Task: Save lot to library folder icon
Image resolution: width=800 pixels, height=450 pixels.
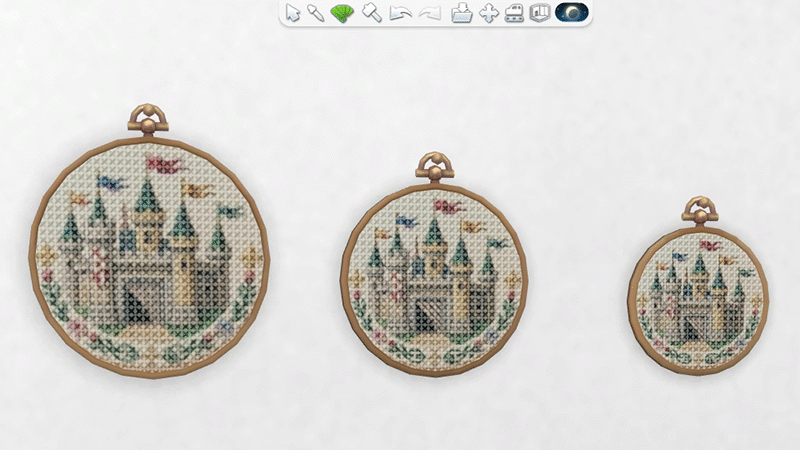Action: tap(462, 13)
